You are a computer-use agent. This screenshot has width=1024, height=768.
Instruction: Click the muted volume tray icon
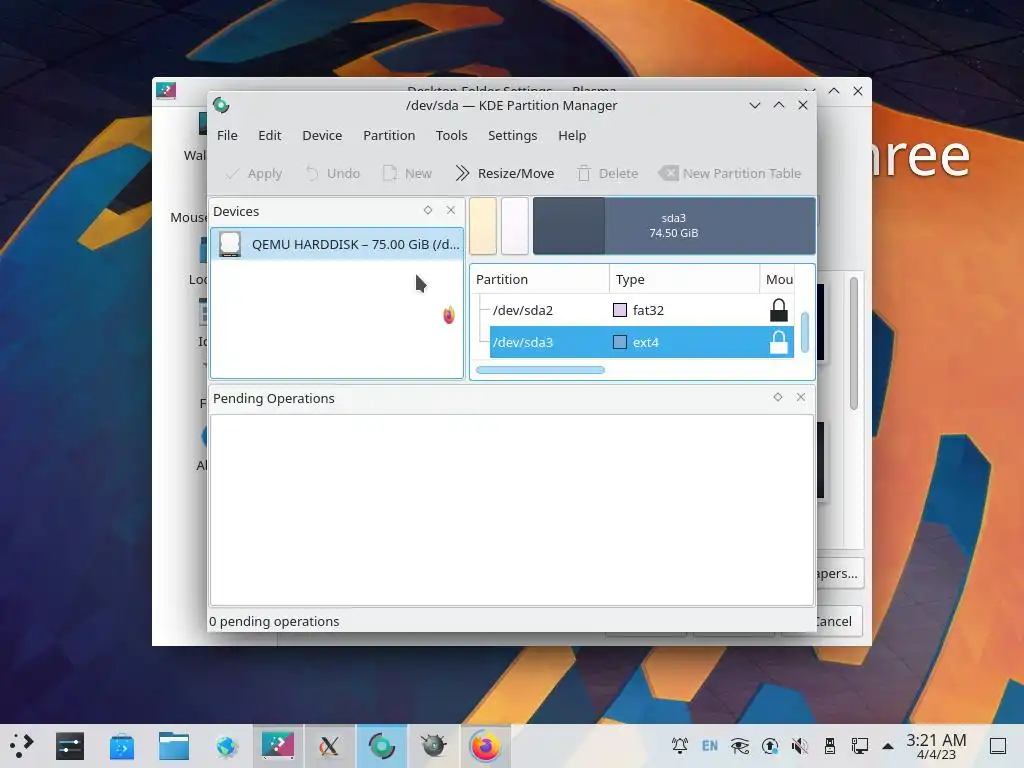coord(799,745)
